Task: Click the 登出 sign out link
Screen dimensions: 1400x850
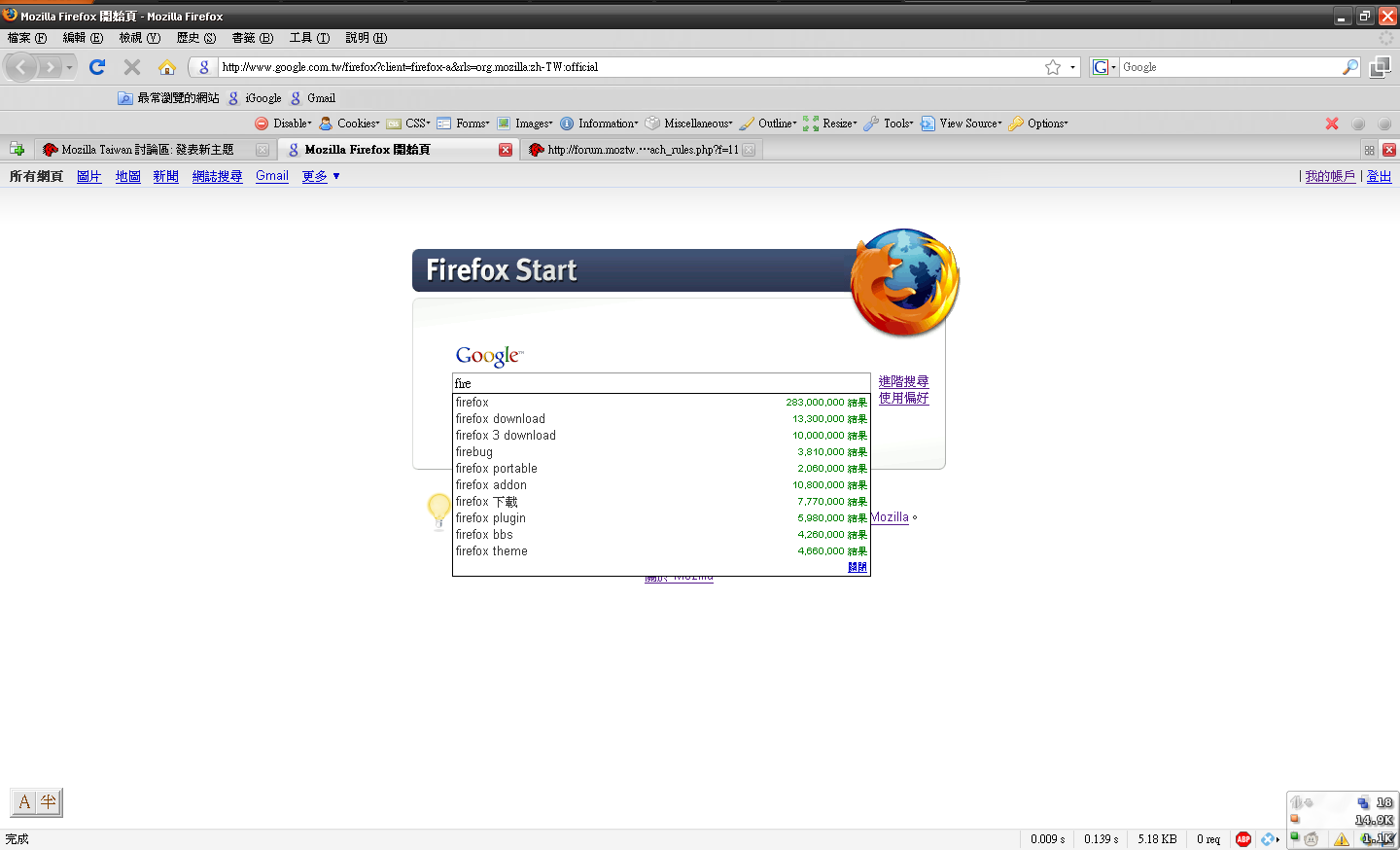Action: 1380,176
